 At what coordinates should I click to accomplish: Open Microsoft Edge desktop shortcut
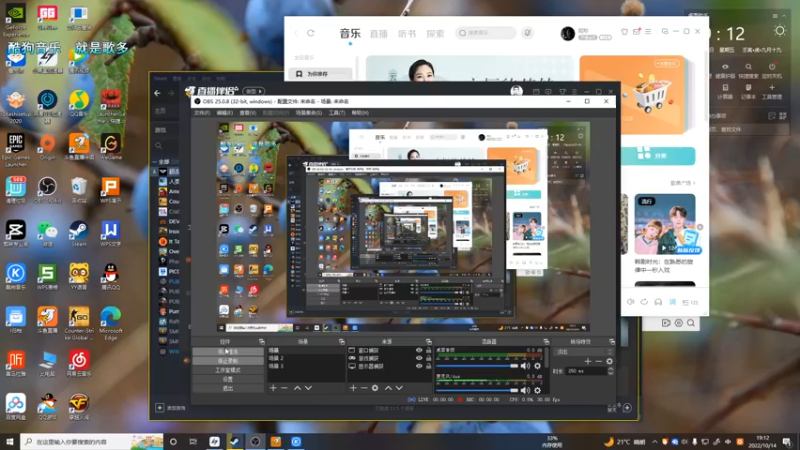coord(110,323)
